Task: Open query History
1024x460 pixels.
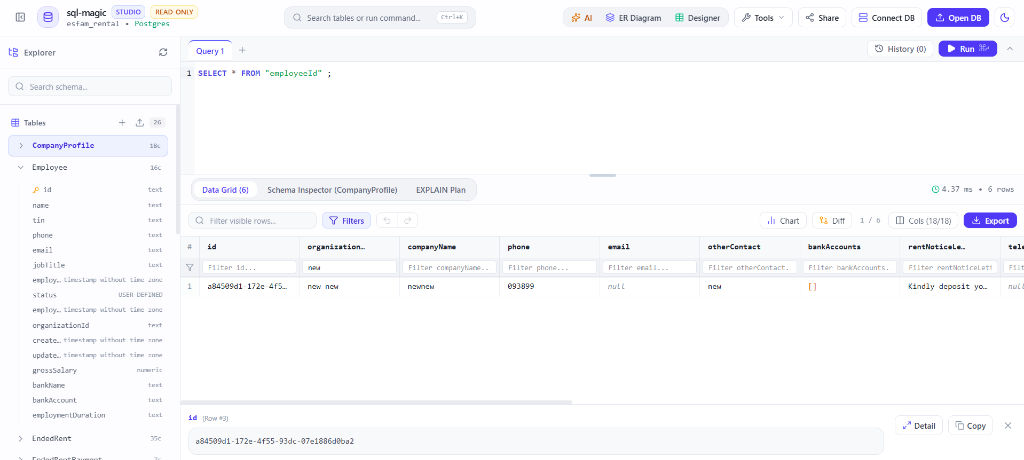Action: click(x=900, y=48)
